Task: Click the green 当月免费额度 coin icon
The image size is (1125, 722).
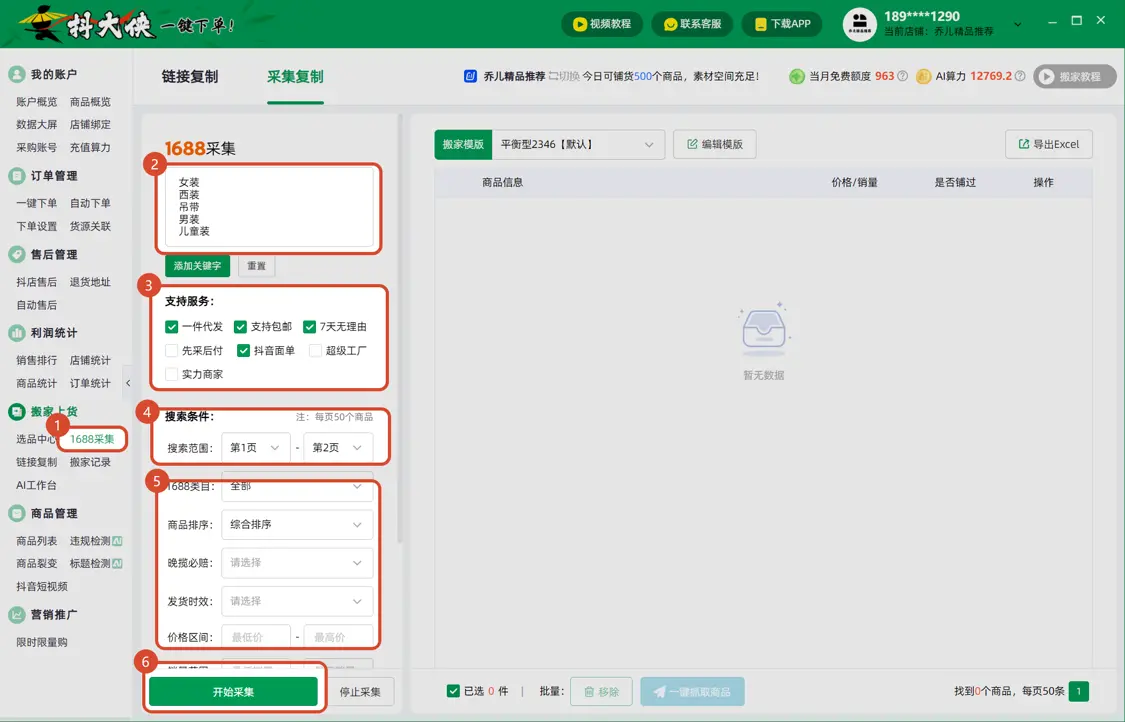Action: (796, 76)
